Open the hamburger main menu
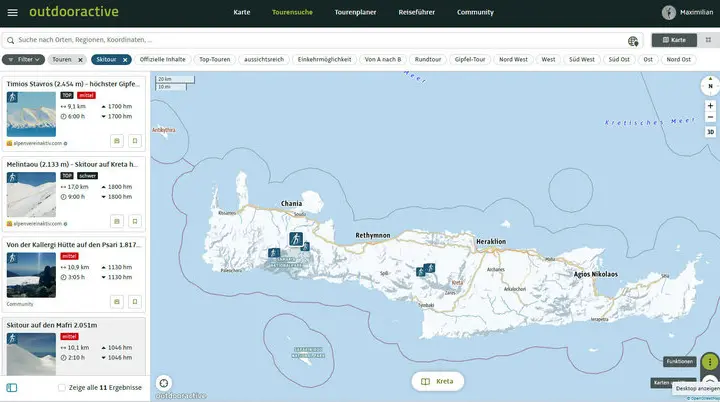The height and width of the screenshot is (402, 720). coord(11,13)
